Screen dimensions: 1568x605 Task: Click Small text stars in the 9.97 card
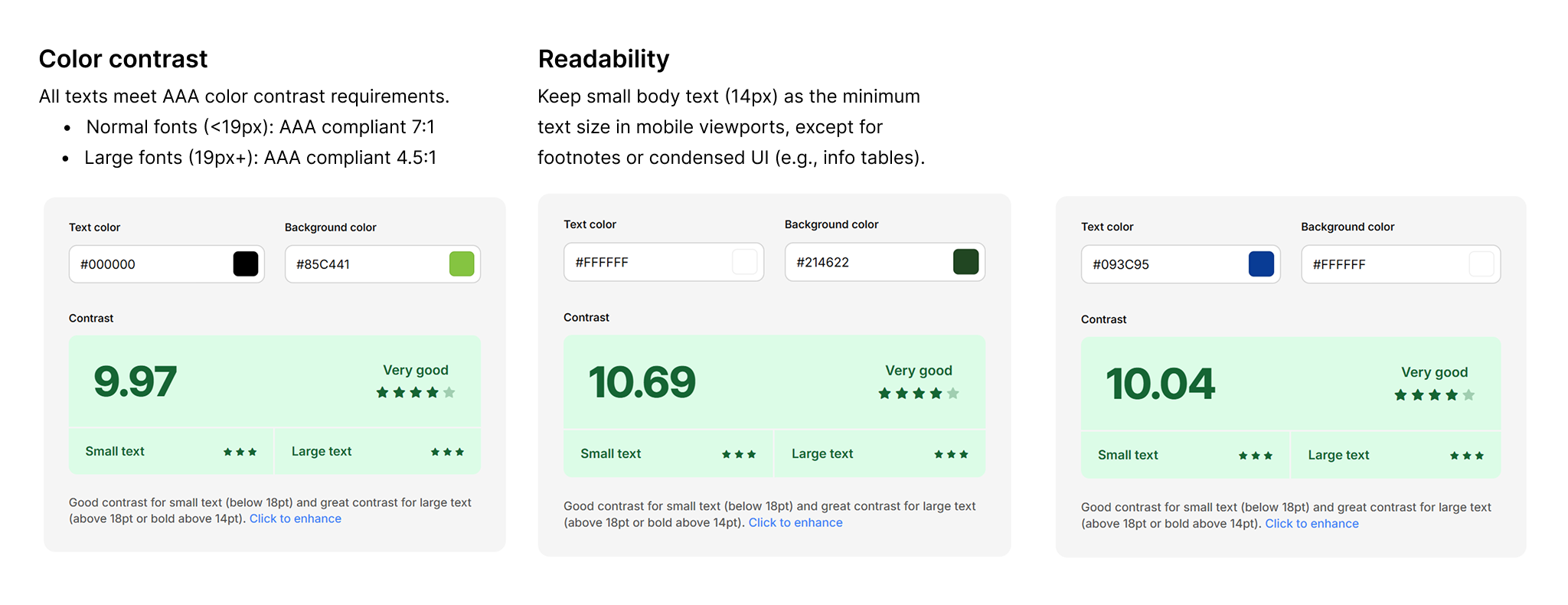coord(240,452)
